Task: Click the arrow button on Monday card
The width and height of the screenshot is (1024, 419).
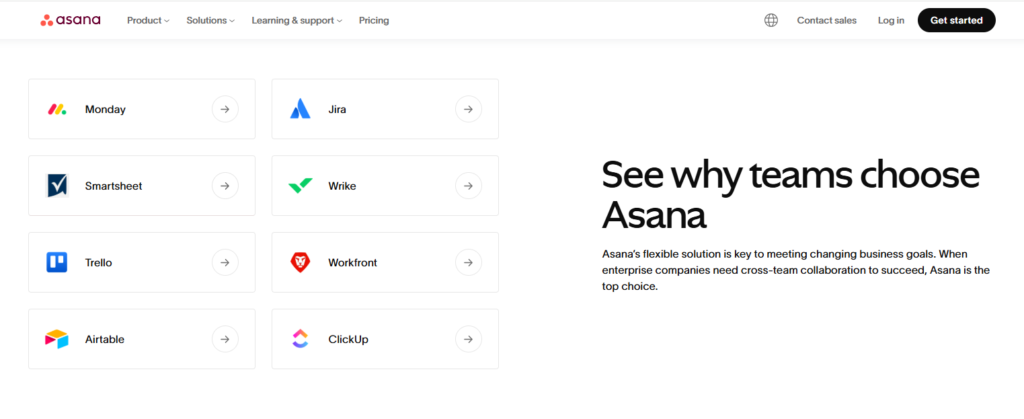Action: [225, 109]
